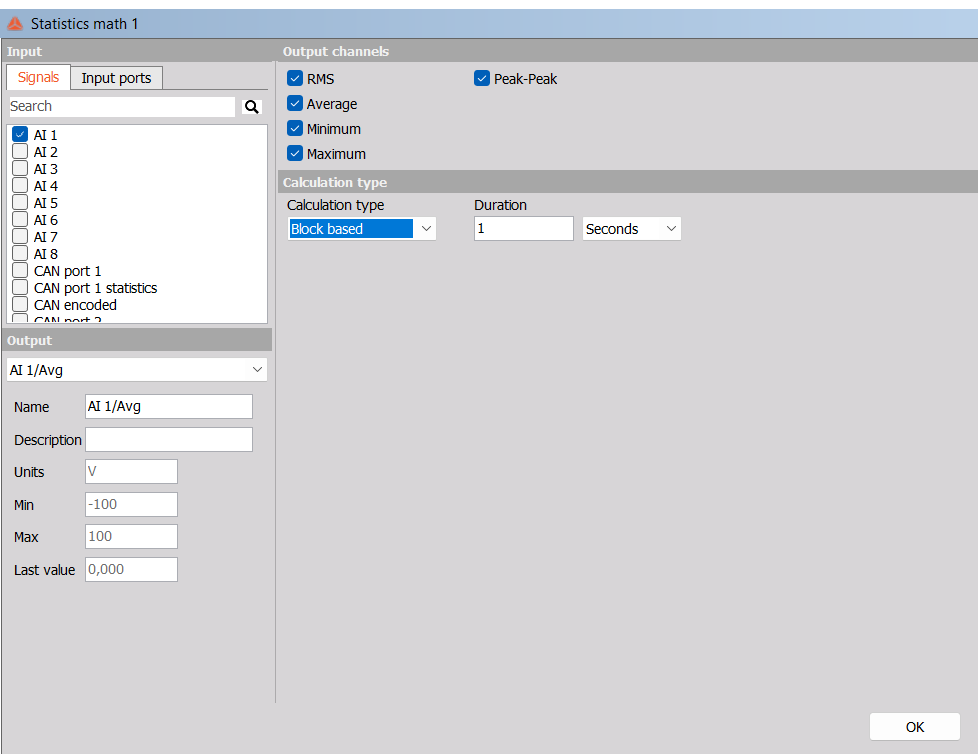Open the Calculation type dropdown
The width and height of the screenshot is (978, 754).
coord(362,229)
